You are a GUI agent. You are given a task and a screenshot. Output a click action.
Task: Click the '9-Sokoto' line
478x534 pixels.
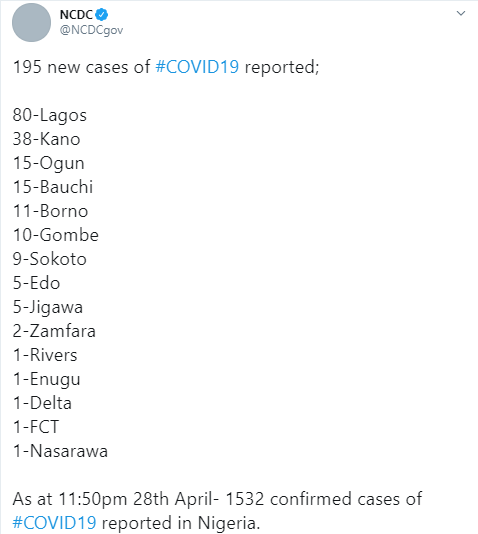point(50,259)
